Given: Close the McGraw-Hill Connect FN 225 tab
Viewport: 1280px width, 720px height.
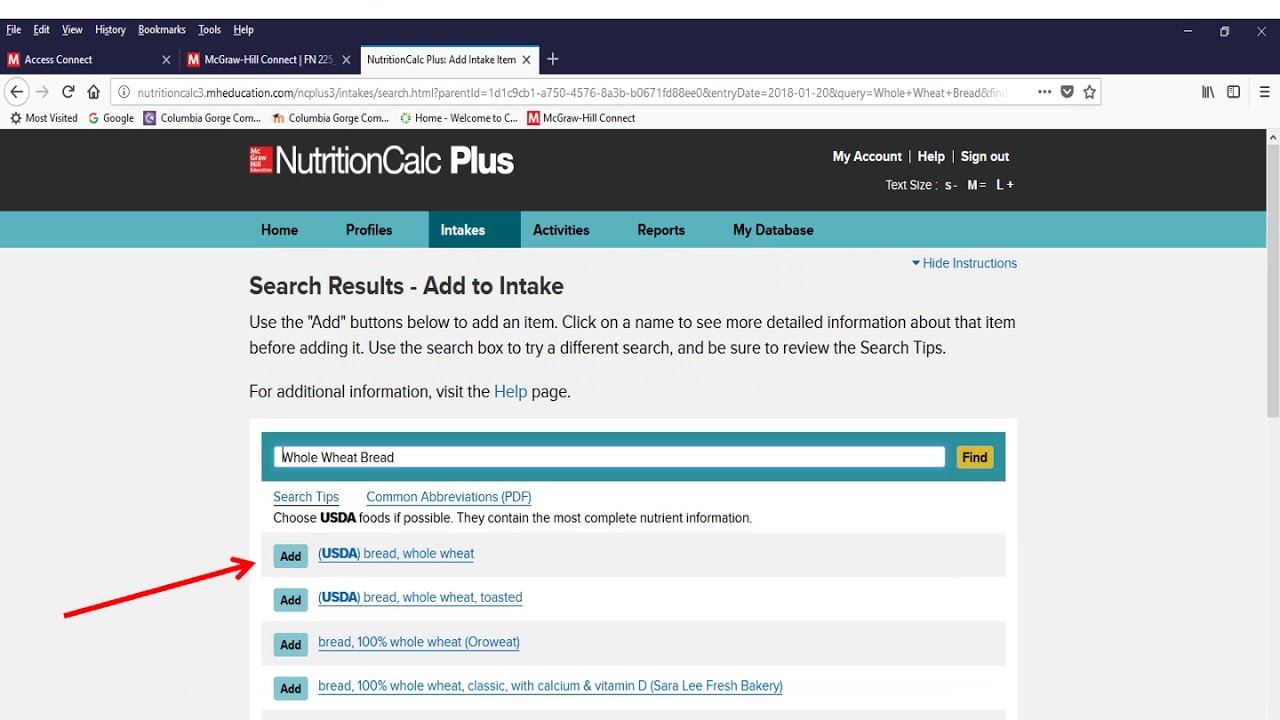Looking at the screenshot, I should [346, 60].
